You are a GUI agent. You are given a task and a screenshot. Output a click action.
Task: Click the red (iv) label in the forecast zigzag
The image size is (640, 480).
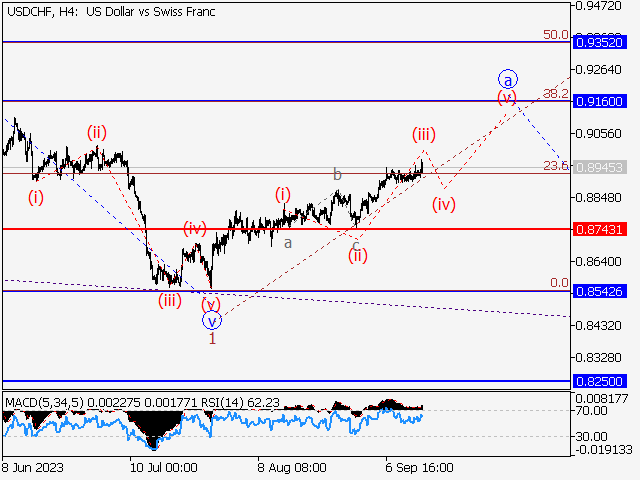(x=444, y=204)
